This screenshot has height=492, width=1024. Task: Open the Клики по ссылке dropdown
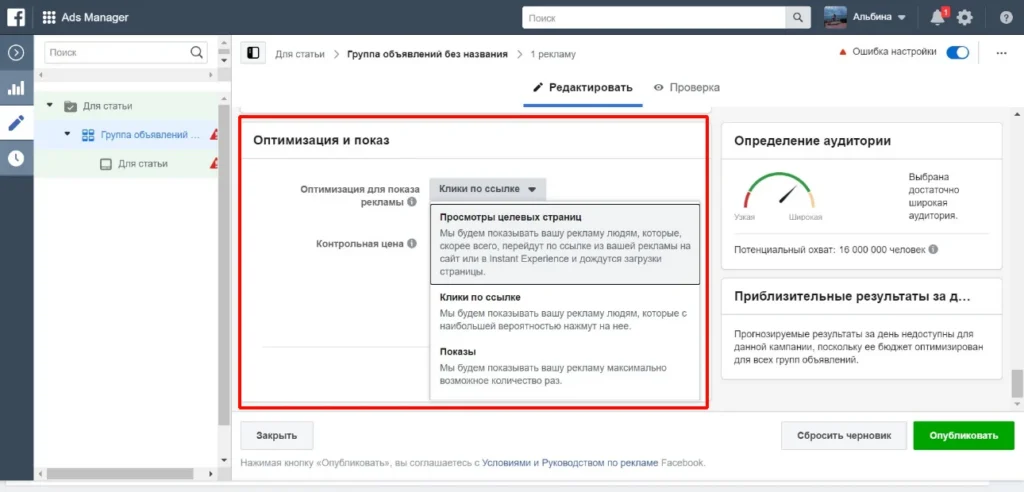(488, 189)
